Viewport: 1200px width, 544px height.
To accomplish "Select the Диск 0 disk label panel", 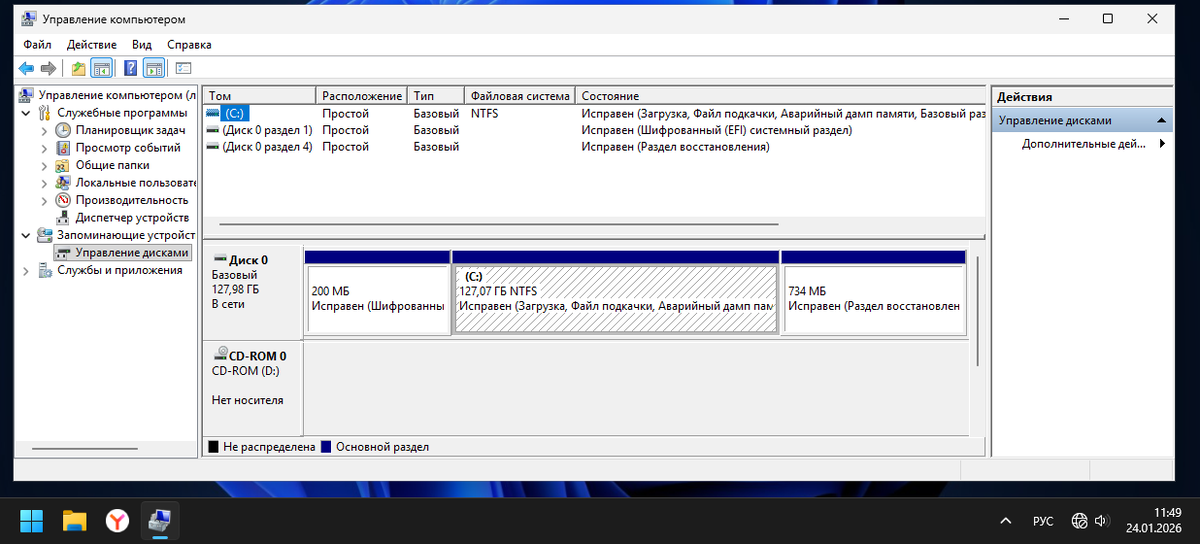I will [253, 290].
